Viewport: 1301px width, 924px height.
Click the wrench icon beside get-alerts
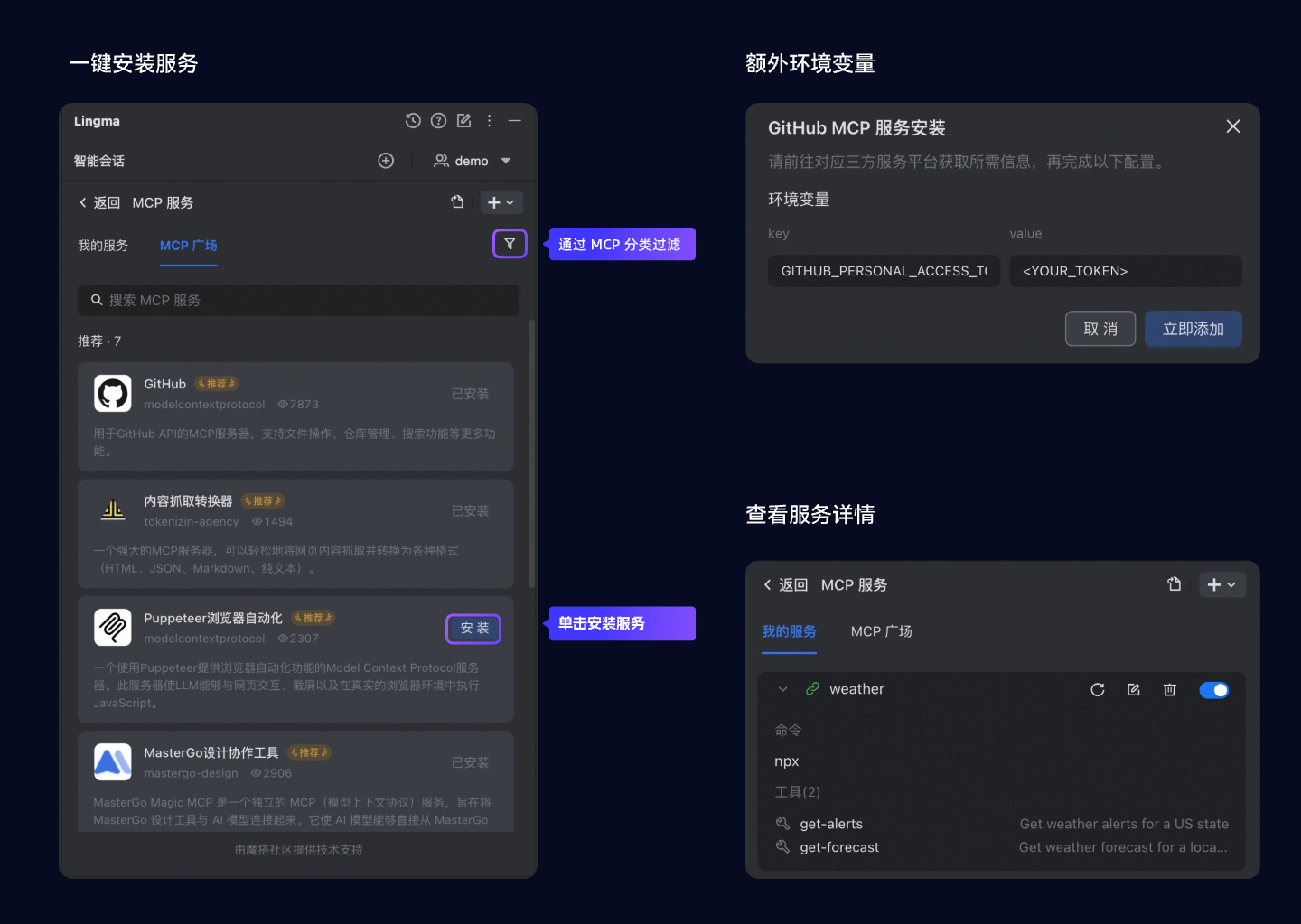click(x=782, y=823)
